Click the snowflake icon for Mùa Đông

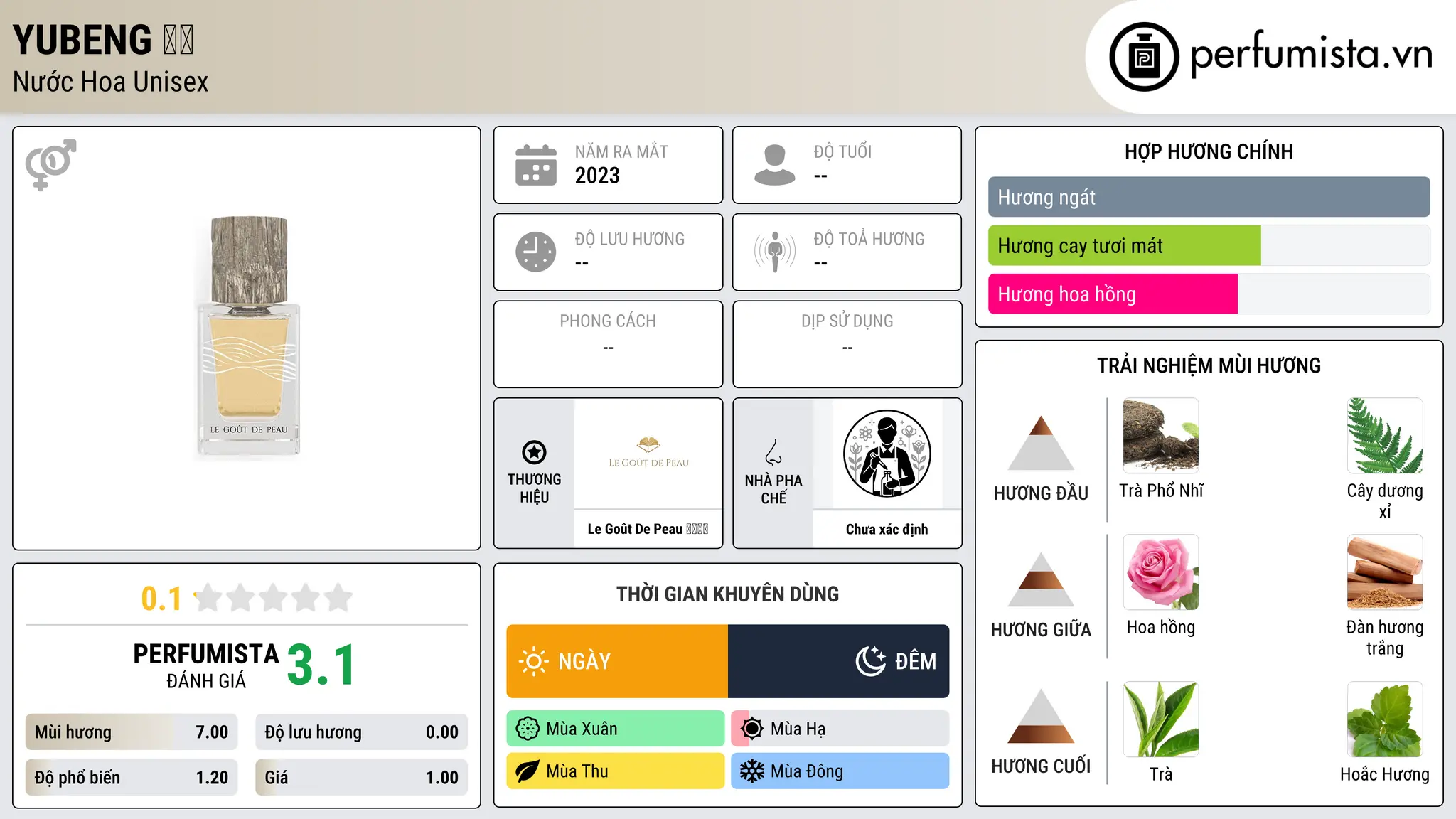[752, 771]
